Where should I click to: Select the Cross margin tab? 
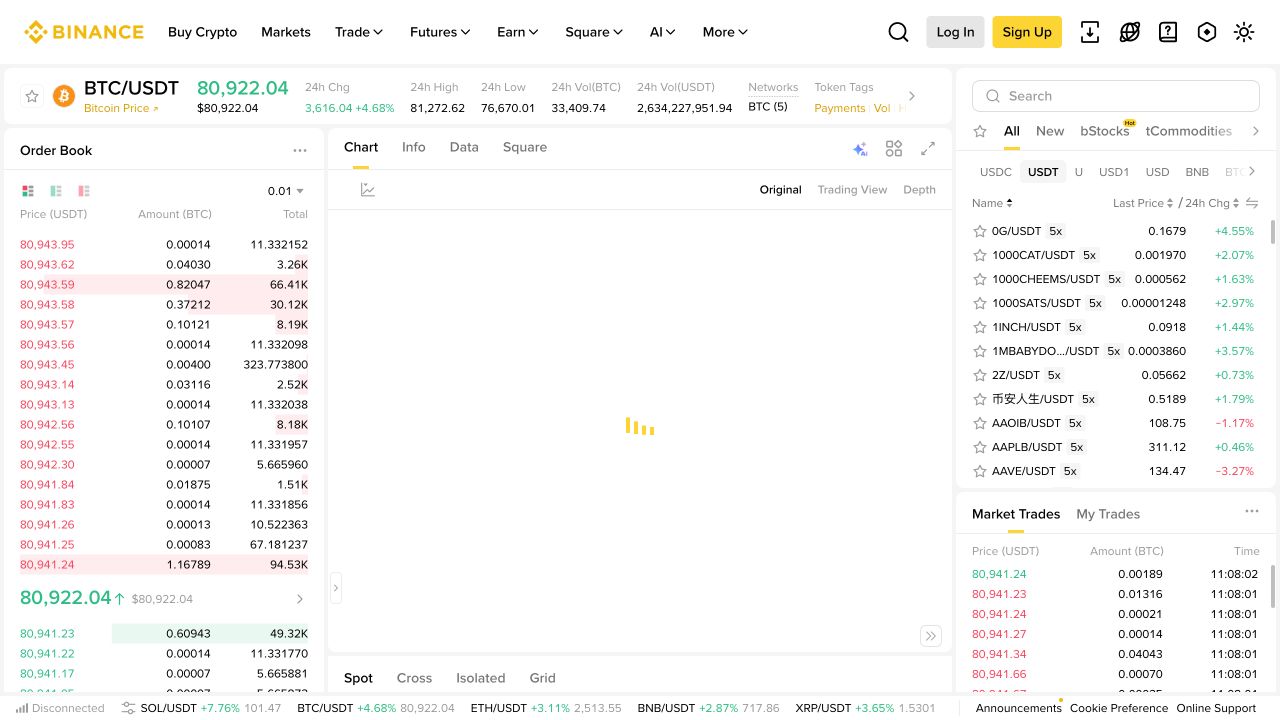tap(414, 678)
